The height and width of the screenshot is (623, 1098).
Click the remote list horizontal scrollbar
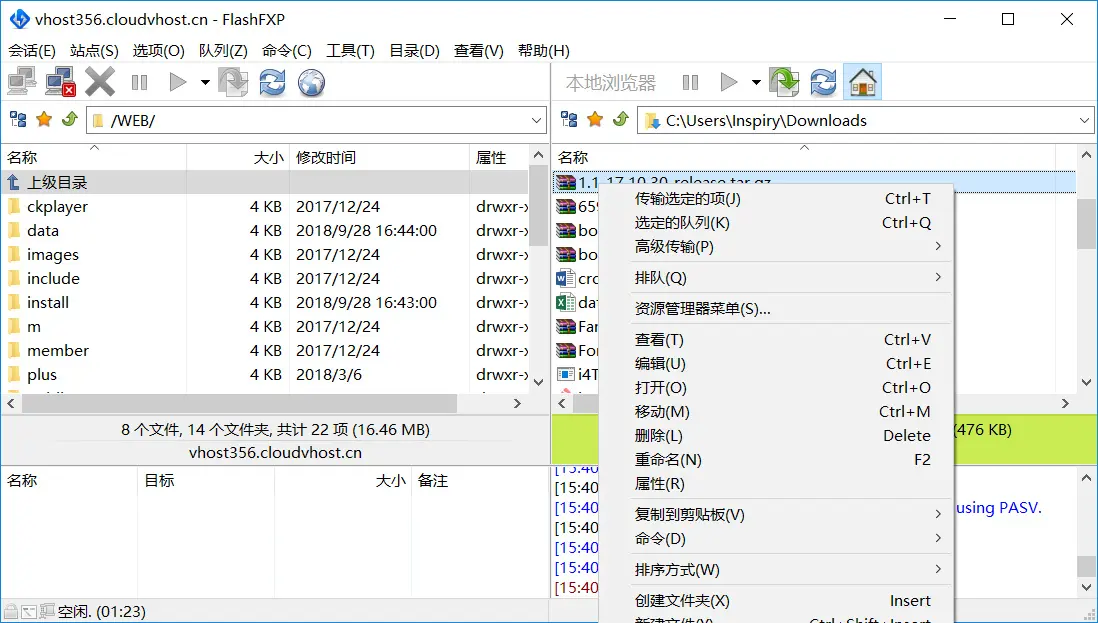pos(239,403)
